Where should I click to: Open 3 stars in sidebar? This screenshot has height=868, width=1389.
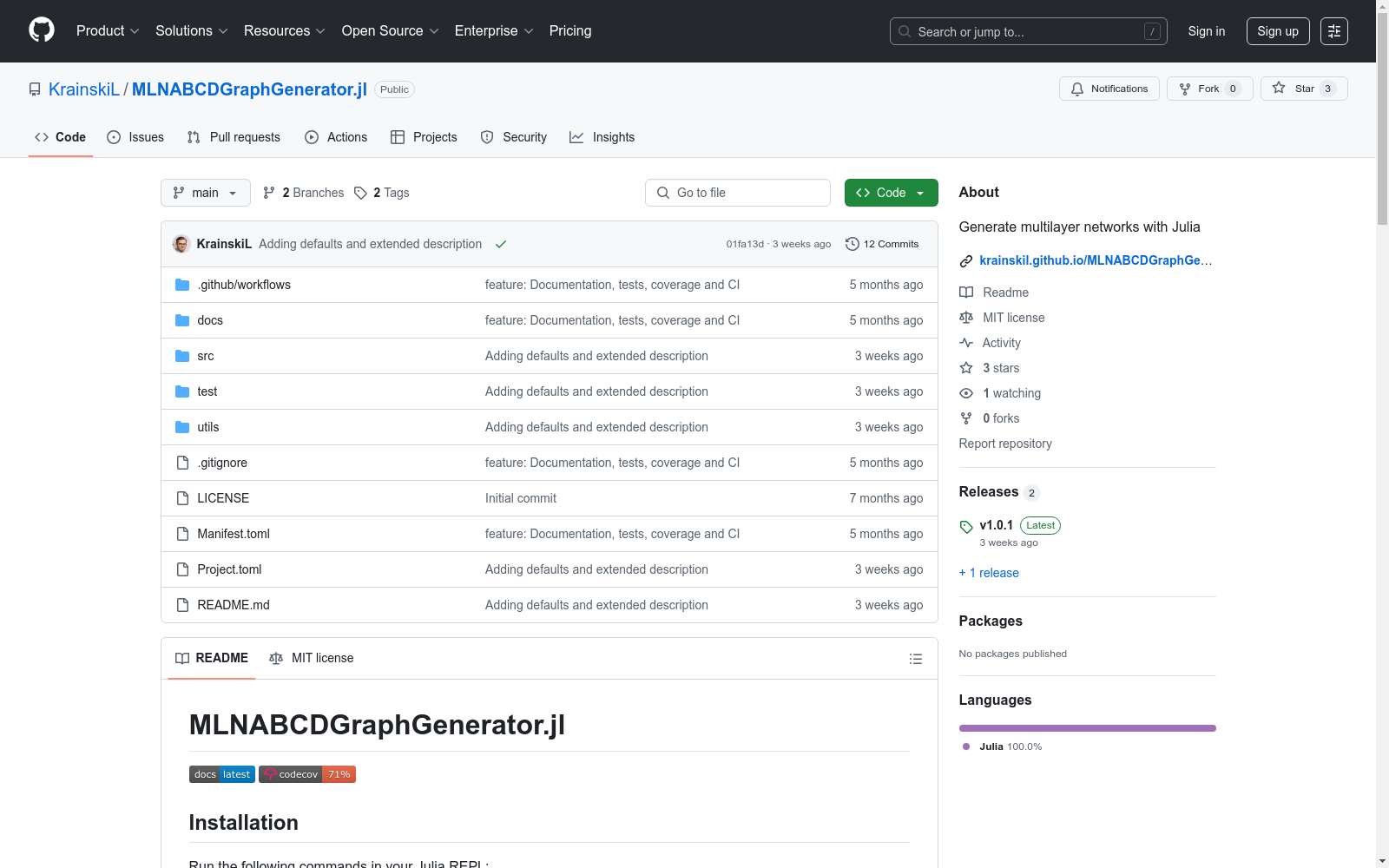click(x=990, y=368)
